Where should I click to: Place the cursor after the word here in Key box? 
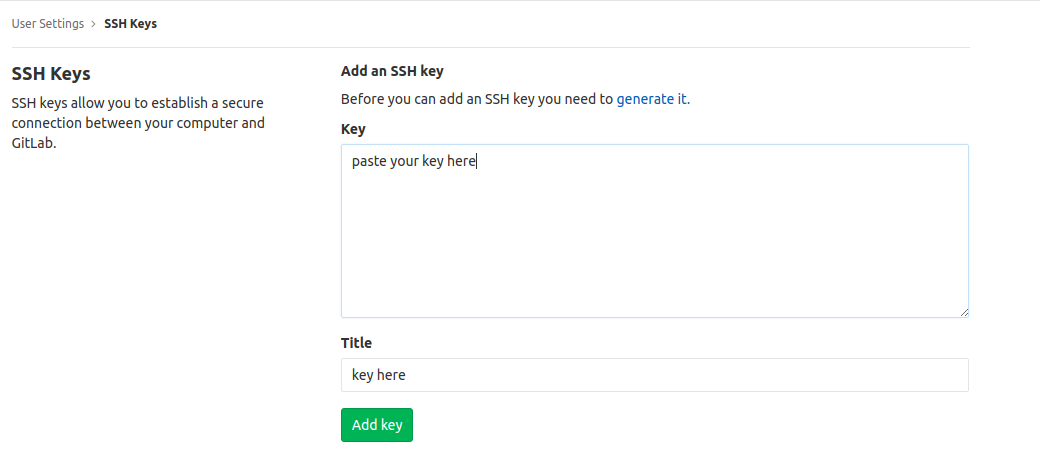[478, 161]
